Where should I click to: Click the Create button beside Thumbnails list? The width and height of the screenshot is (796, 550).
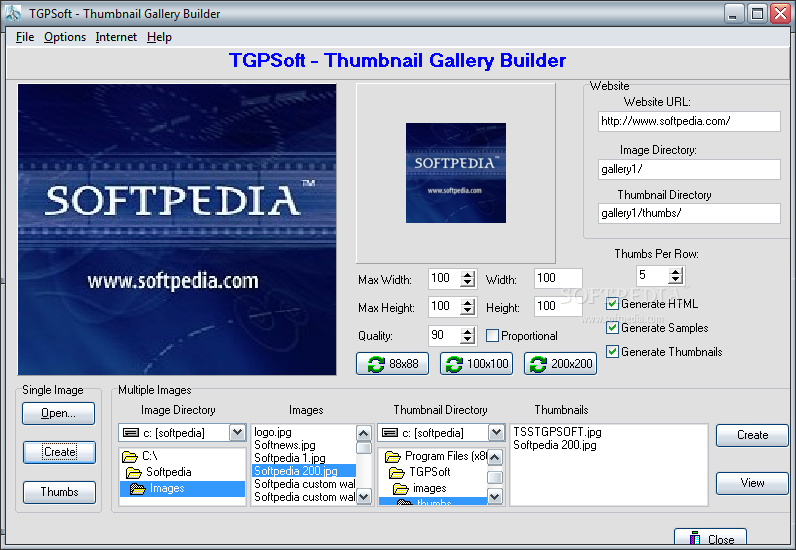click(x=752, y=435)
